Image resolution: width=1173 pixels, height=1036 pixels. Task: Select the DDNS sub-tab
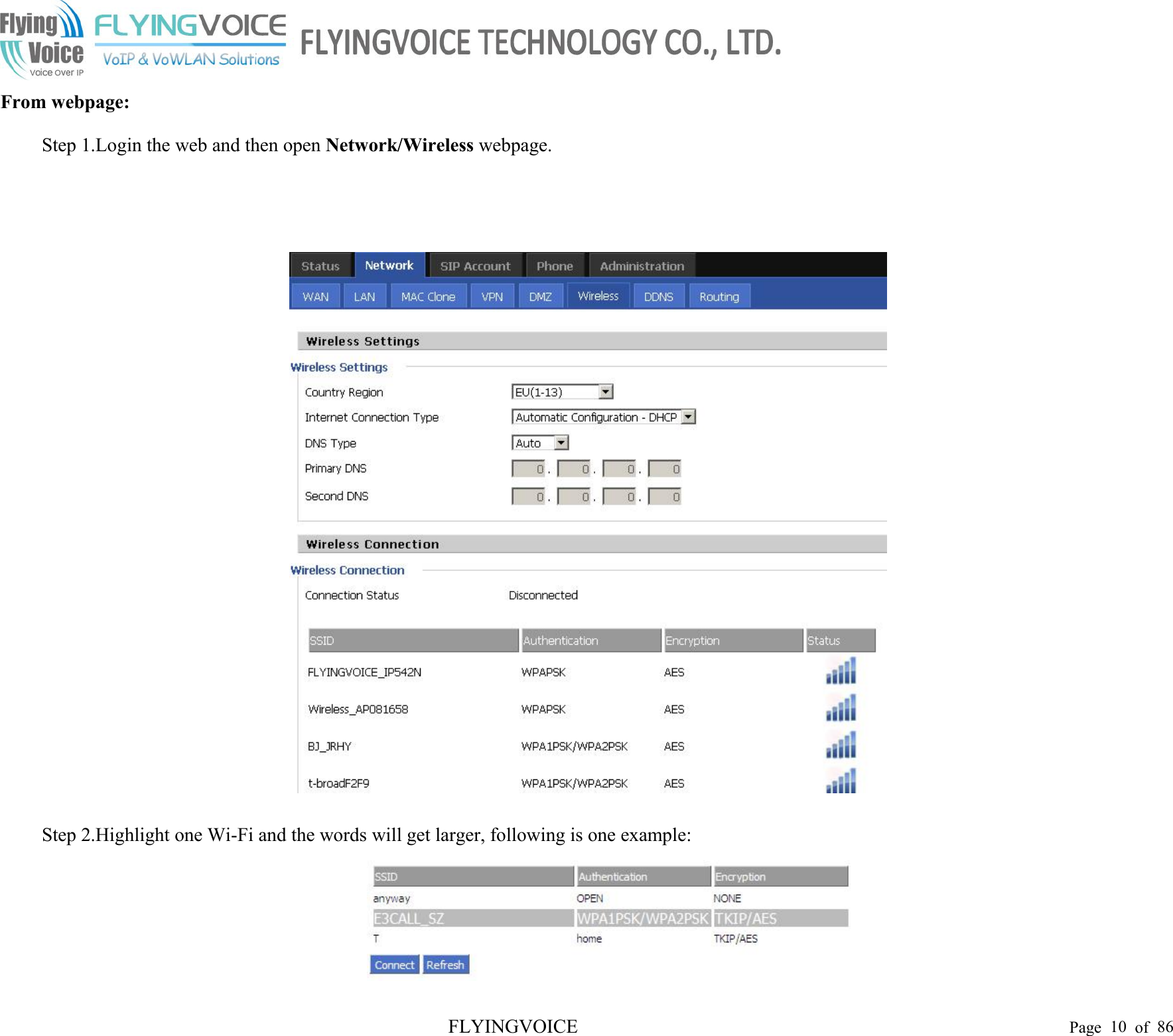click(x=658, y=296)
